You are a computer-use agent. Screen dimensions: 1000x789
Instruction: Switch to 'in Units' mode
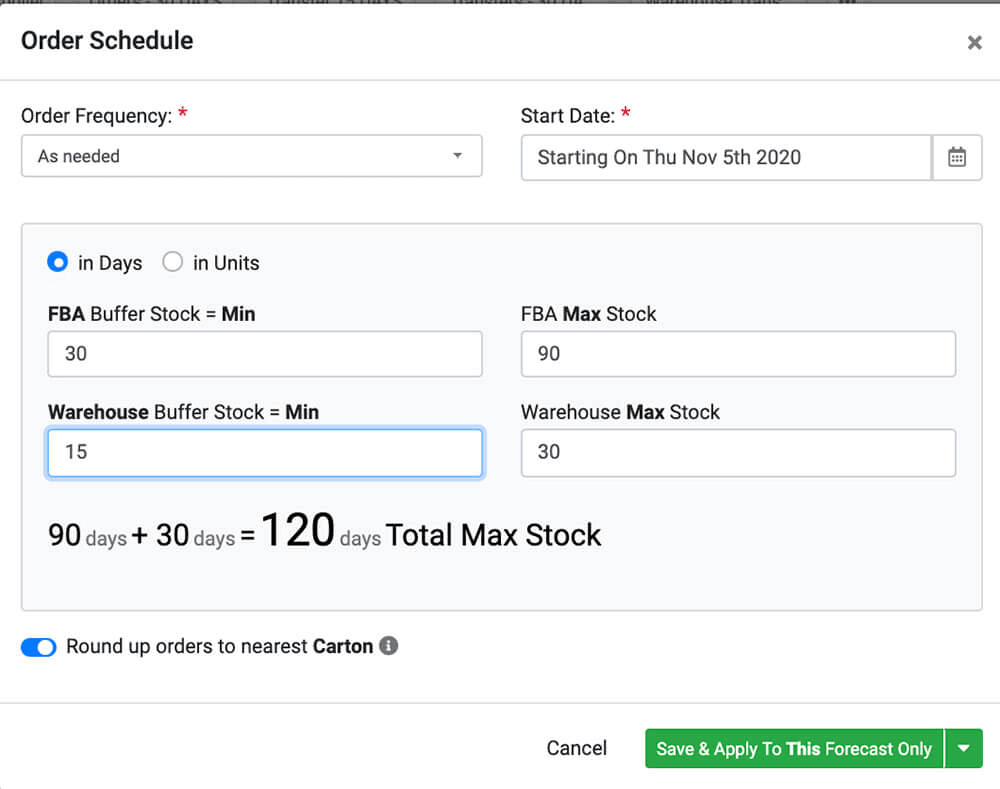171,262
